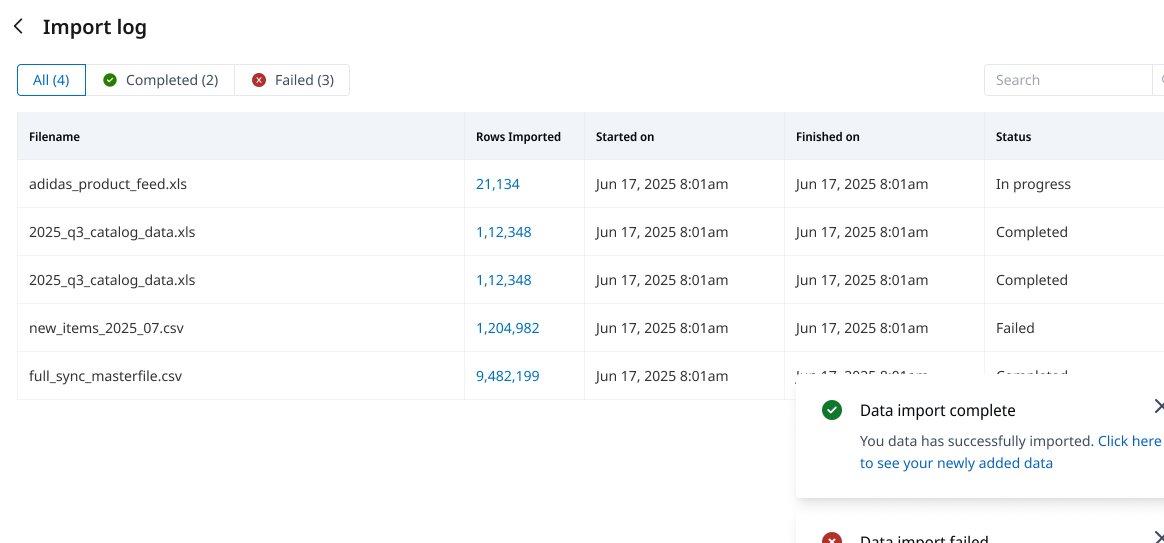Click Started on date of full_sync_masterfile.csv row
1164x543 pixels.
pyautogui.click(x=661, y=376)
